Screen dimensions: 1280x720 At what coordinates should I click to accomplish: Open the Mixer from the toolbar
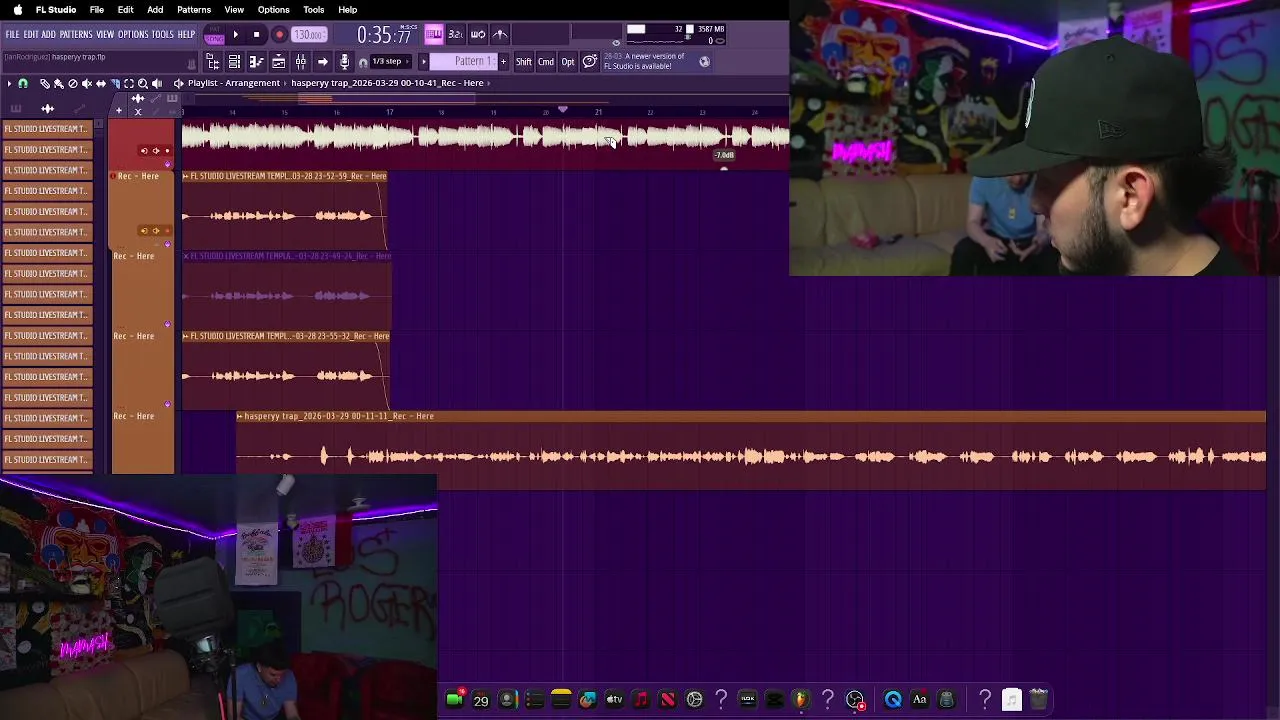click(x=300, y=62)
